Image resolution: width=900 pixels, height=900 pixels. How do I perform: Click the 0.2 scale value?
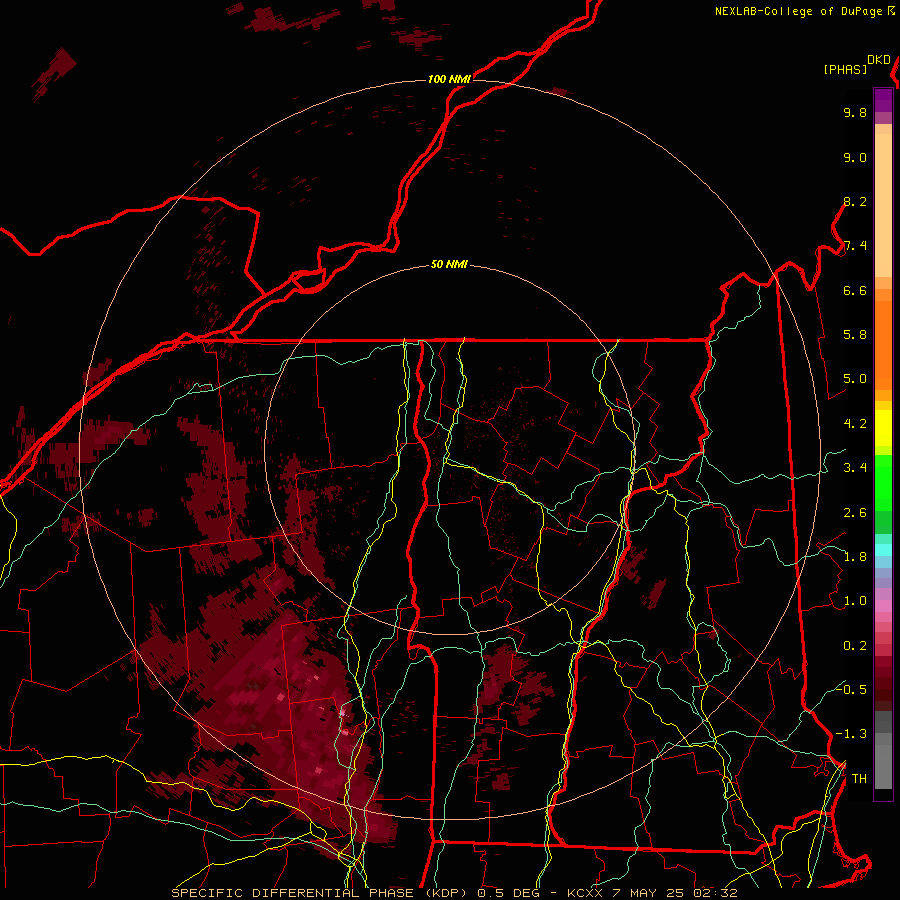click(855, 646)
